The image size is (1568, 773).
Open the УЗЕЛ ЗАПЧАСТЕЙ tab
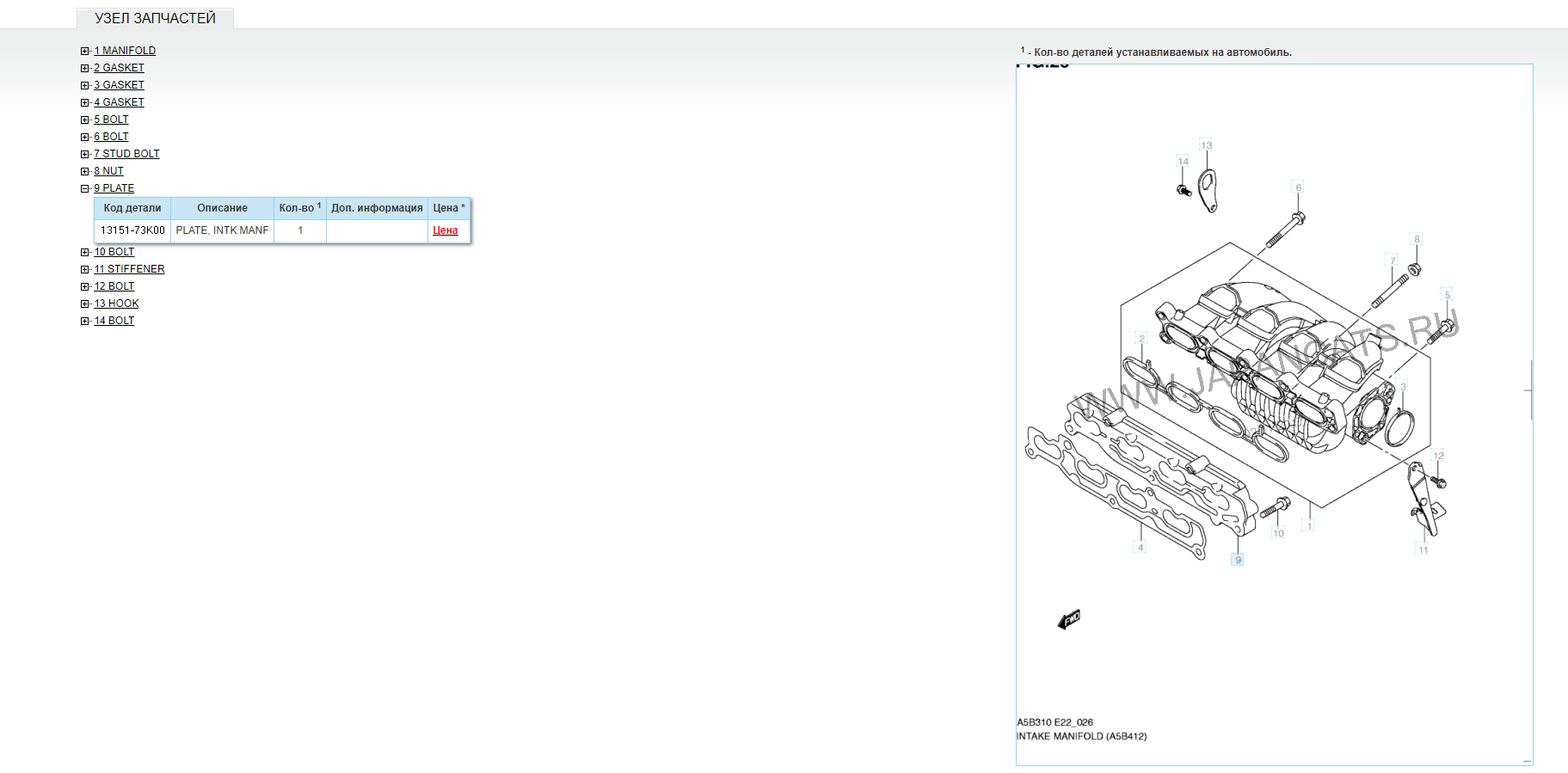tap(155, 18)
